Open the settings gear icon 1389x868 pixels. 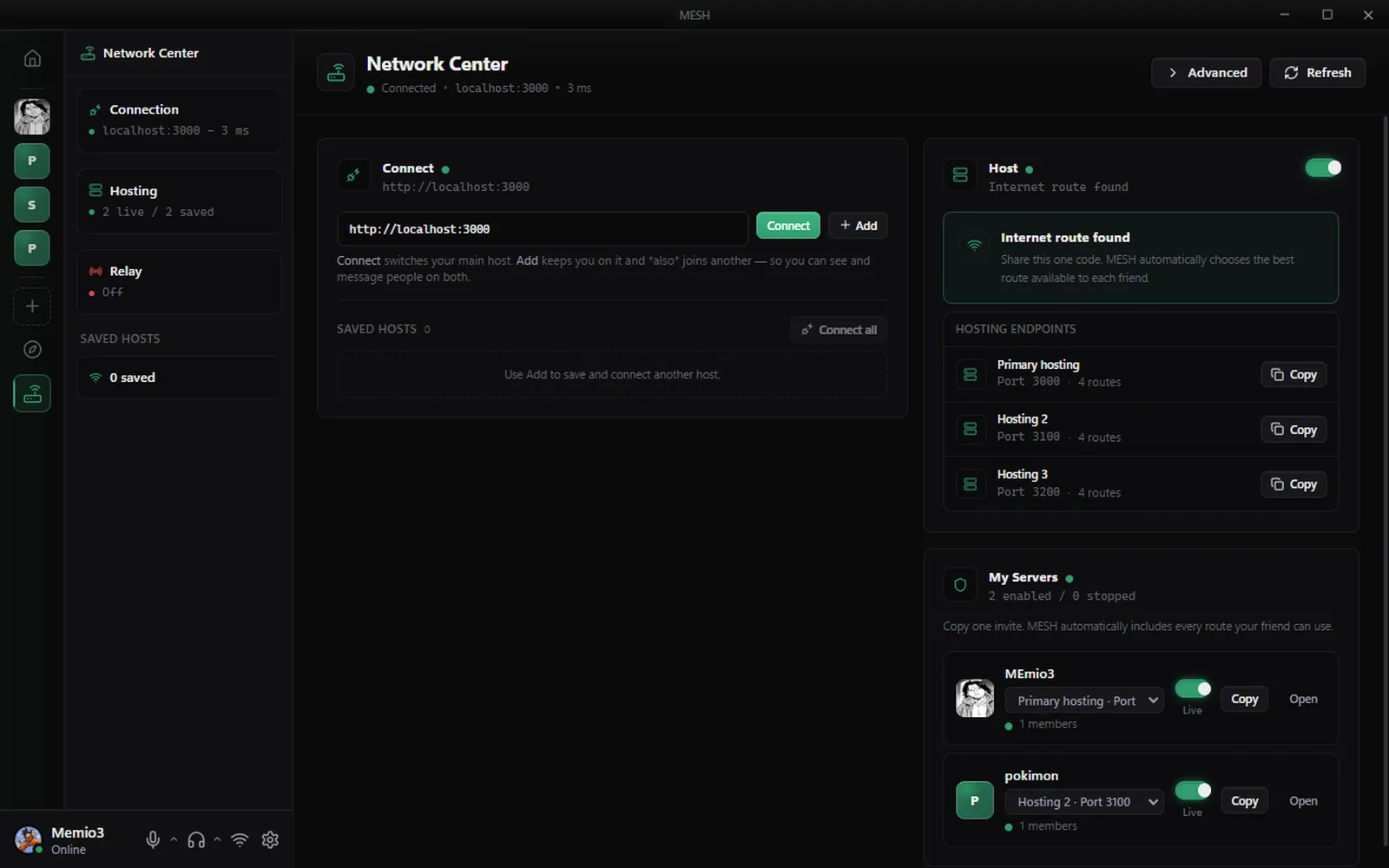pos(270,839)
